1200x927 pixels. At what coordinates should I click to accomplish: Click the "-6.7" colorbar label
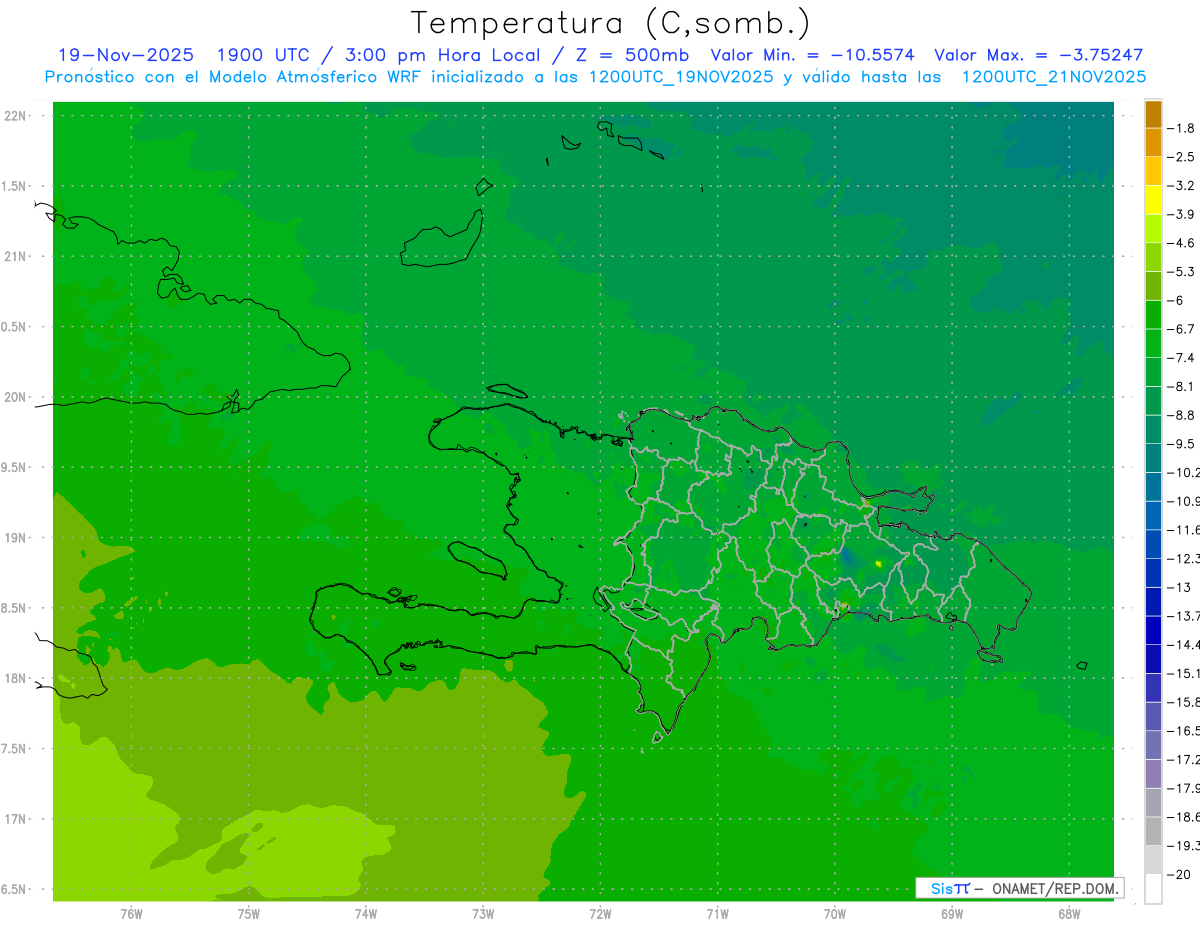point(1181,329)
